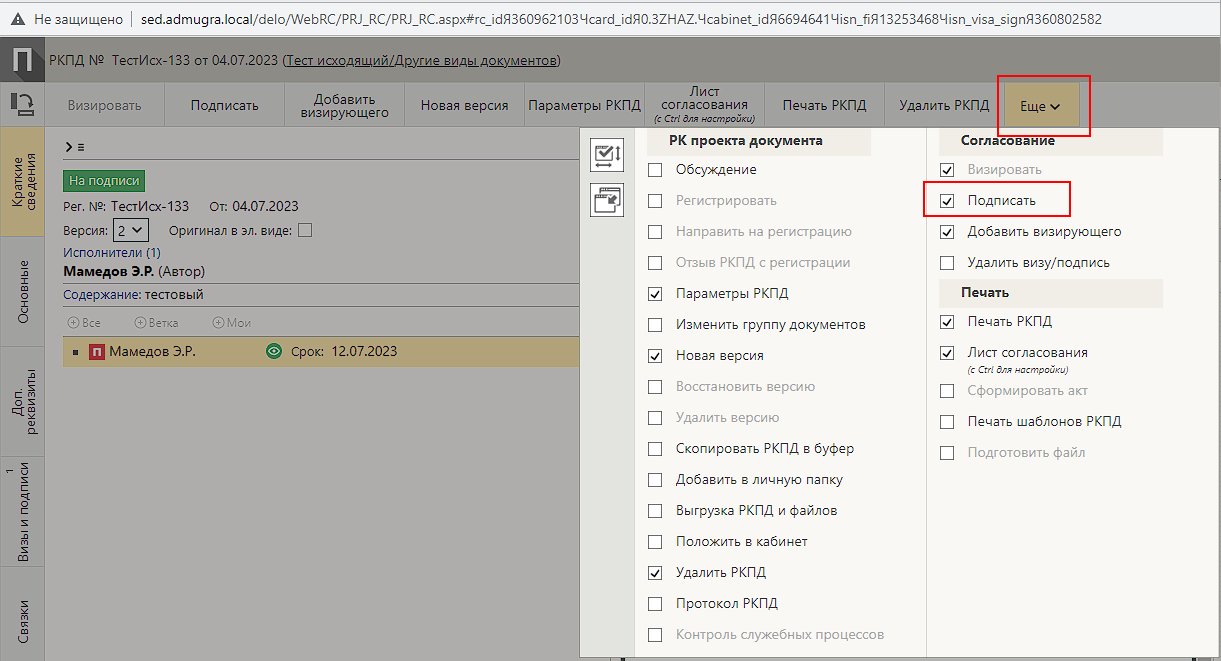Image resolution: width=1221 pixels, height=661 pixels.
Task: Check Печать шаблонов РКПД checkbox
Action: [947, 422]
